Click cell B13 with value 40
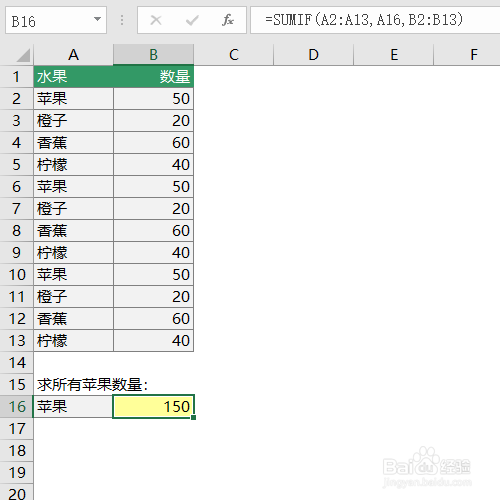Viewport: 500px width, 500px height. click(x=153, y=341)
